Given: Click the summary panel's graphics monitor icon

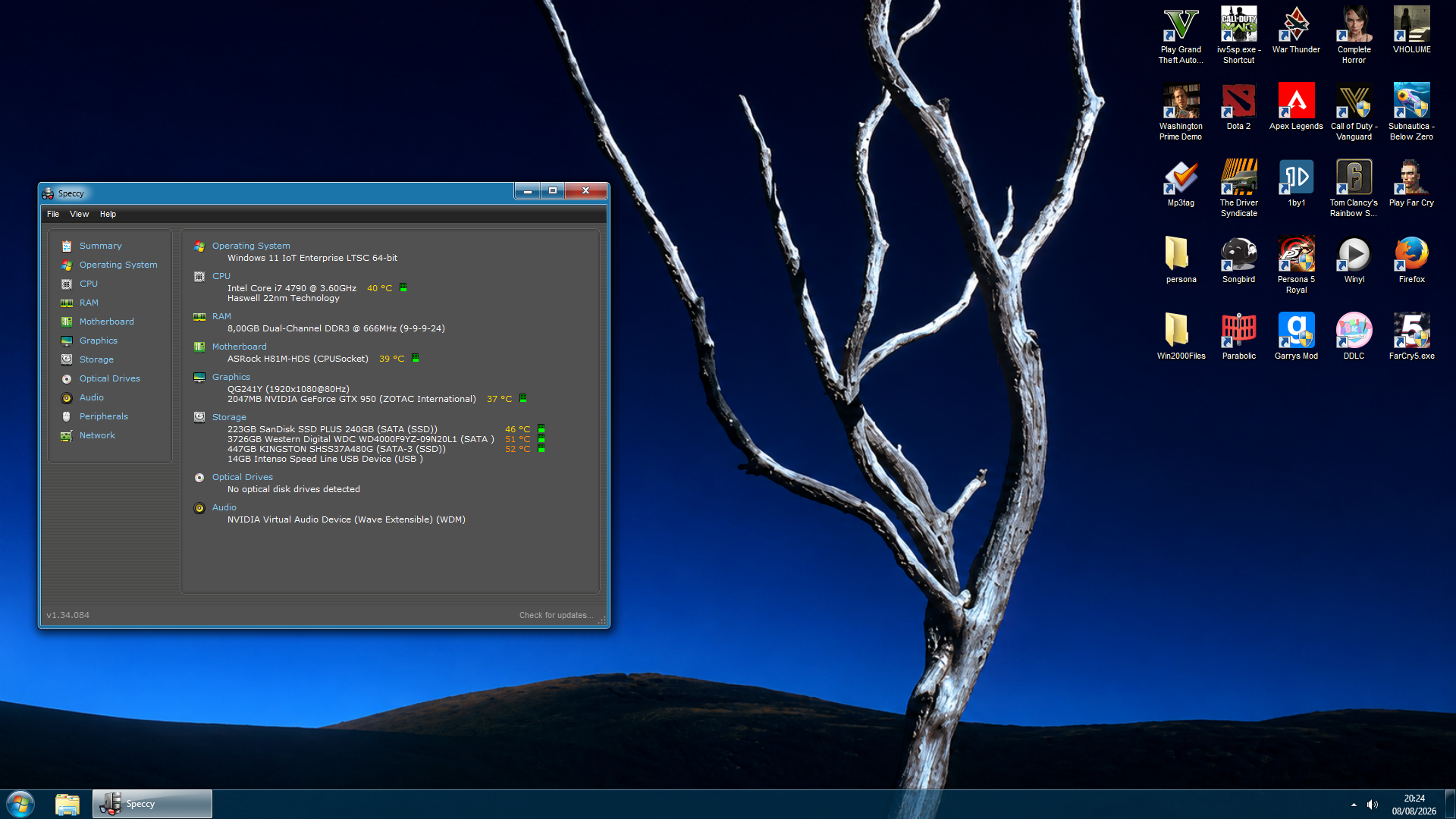Looking at the screenshot, I should point(199,378).
